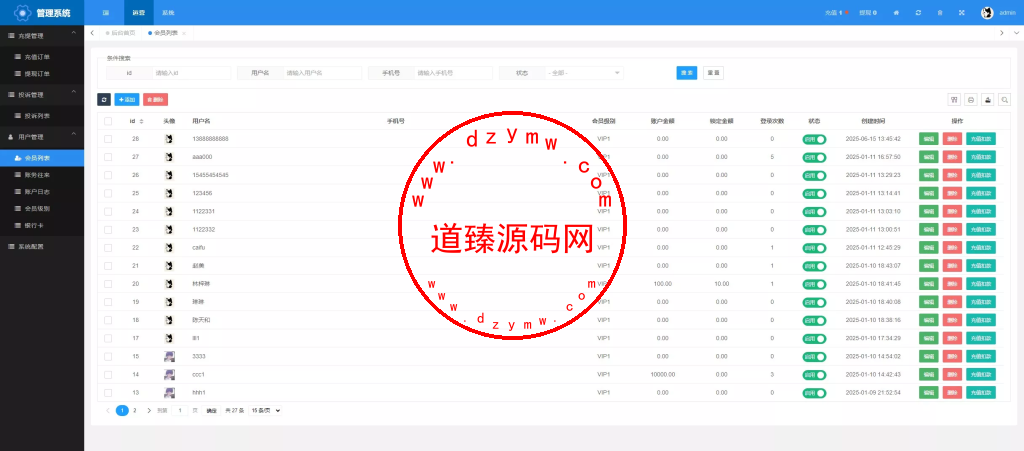This screenshot has width=1024, height=451.
Task: Click the red 删除 batch delete button
Action: [x=155, y=99]
